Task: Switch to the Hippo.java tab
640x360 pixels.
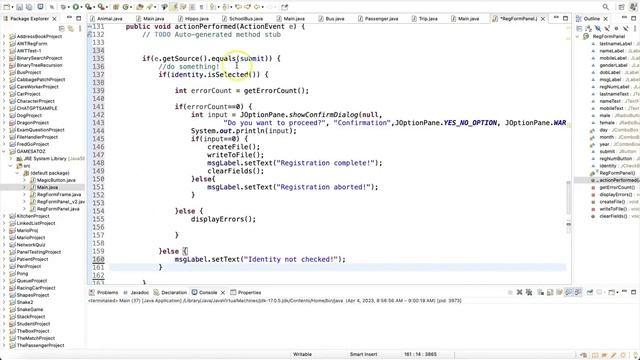Action: pyautogui.click(x=197, y=19)
